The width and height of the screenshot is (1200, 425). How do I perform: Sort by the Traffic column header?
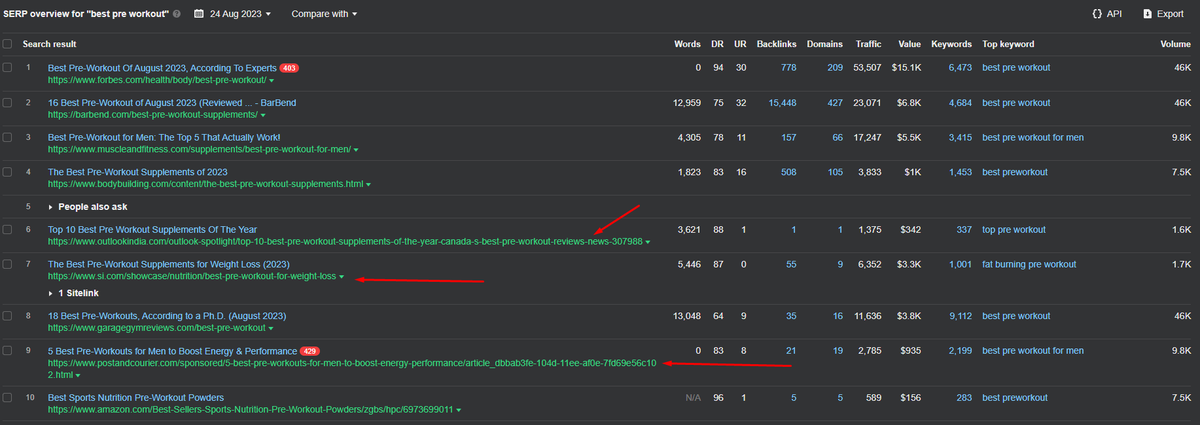(868, 44)
